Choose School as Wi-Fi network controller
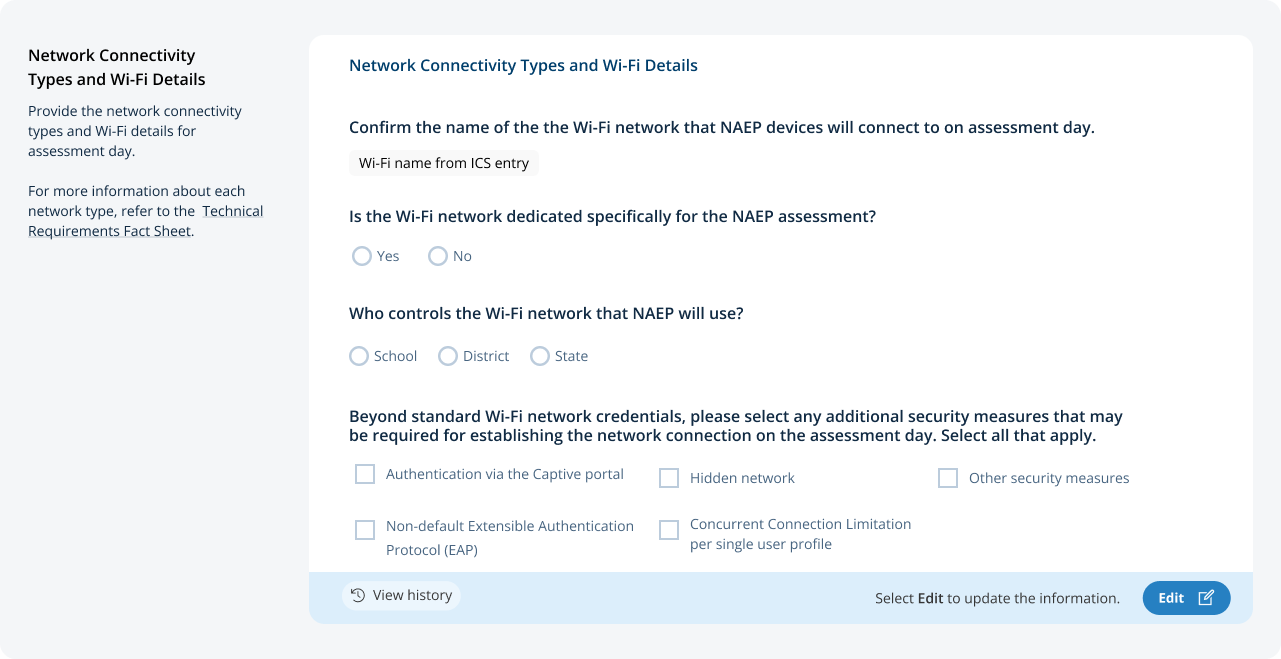This screenshot has height=659, width=1281. 359,356
